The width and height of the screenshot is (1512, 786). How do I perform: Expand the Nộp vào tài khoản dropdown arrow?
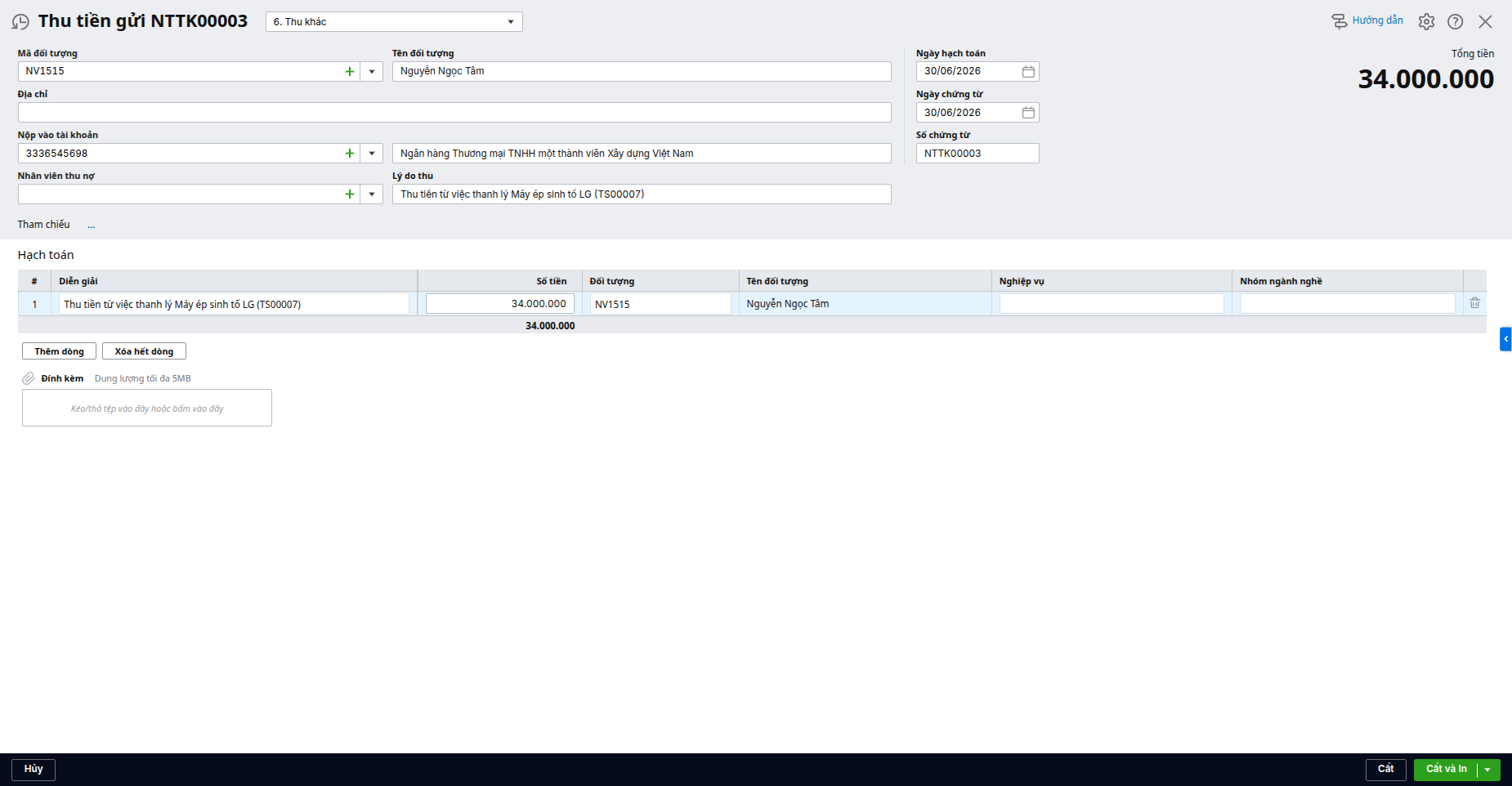[372, 154]
